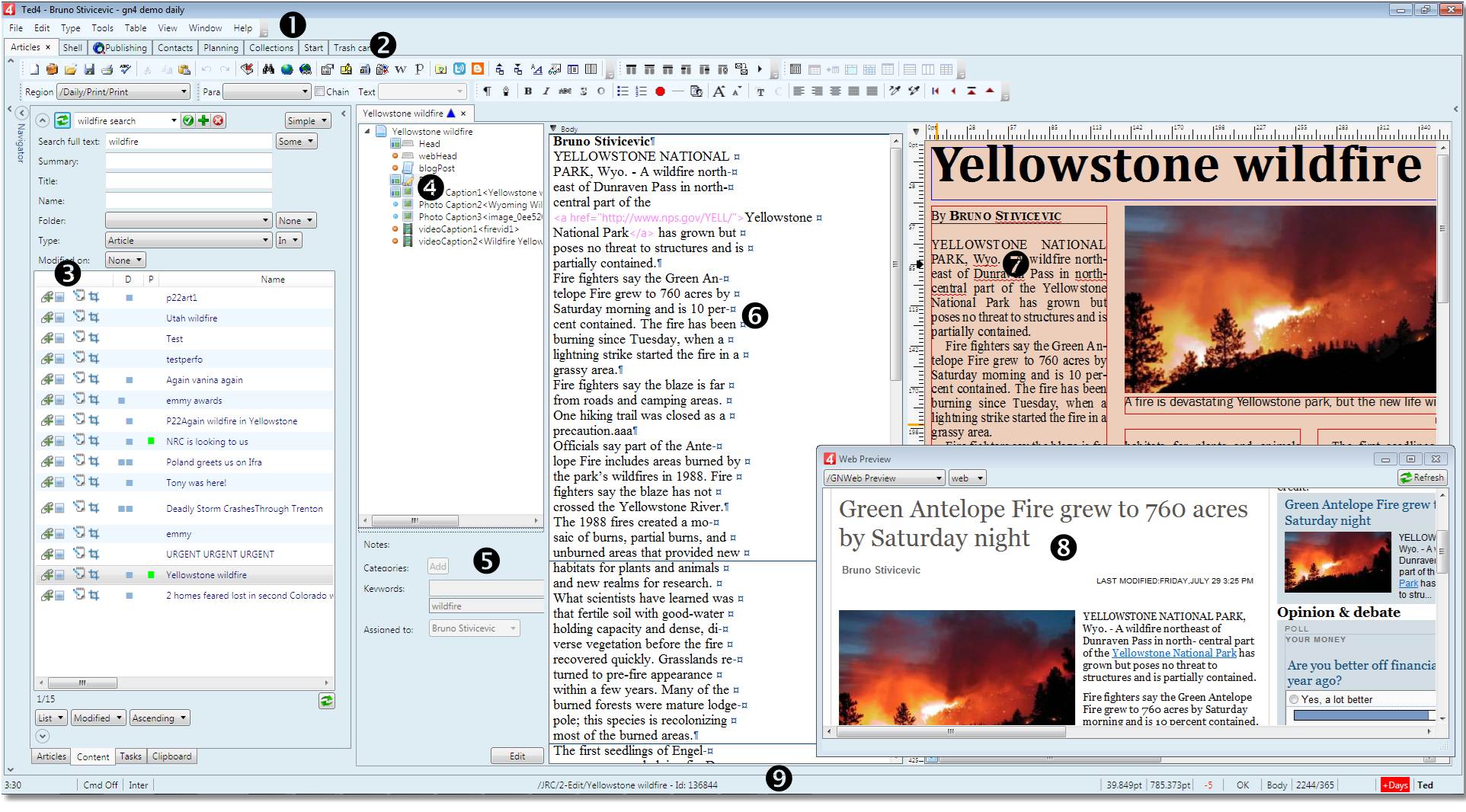The image size is (1466, 812).
Task: Click the green plus add search icon
Action: coord(203,120)
